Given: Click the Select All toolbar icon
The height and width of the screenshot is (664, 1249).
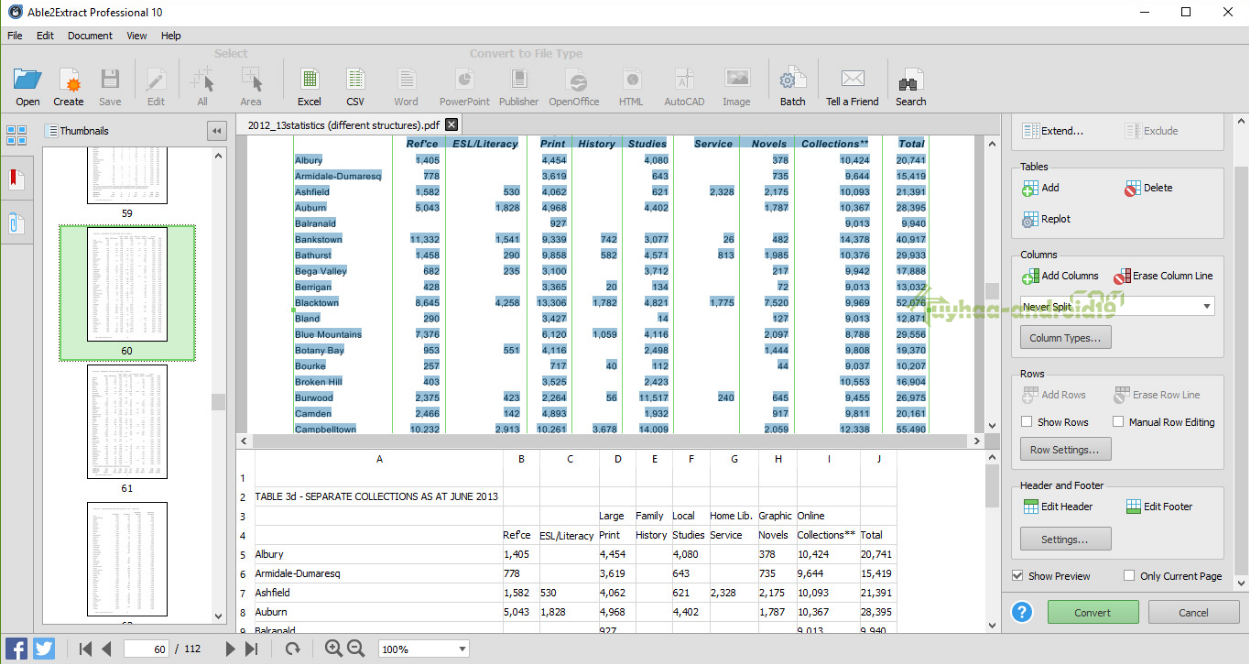Looking at the screenshot, I should pyautogui.click(x=203, y=80).
